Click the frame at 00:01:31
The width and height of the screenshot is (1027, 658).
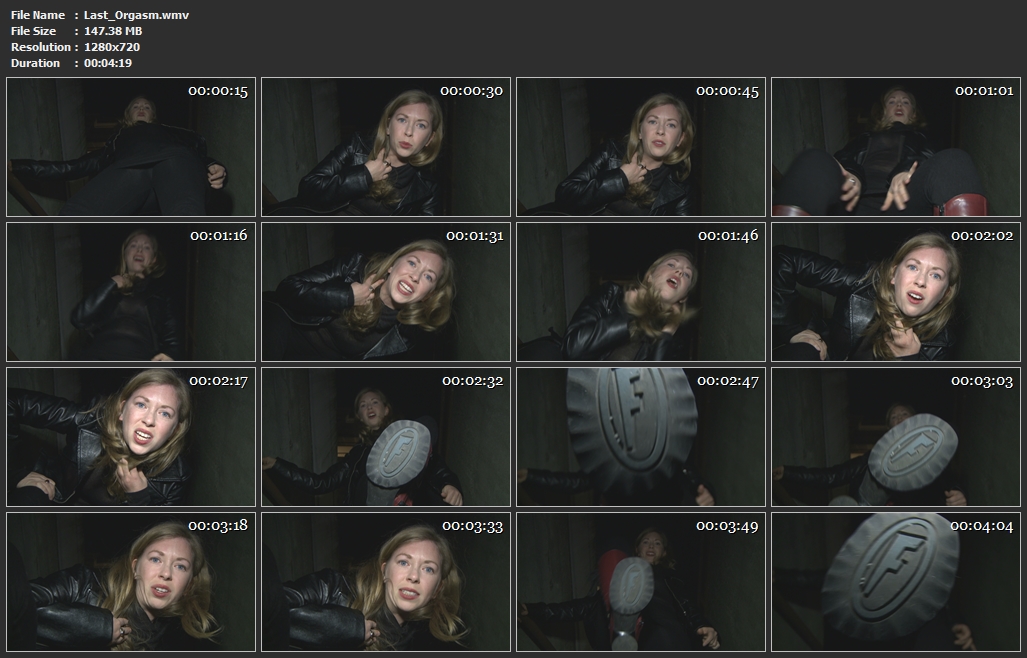click(386, 292)
